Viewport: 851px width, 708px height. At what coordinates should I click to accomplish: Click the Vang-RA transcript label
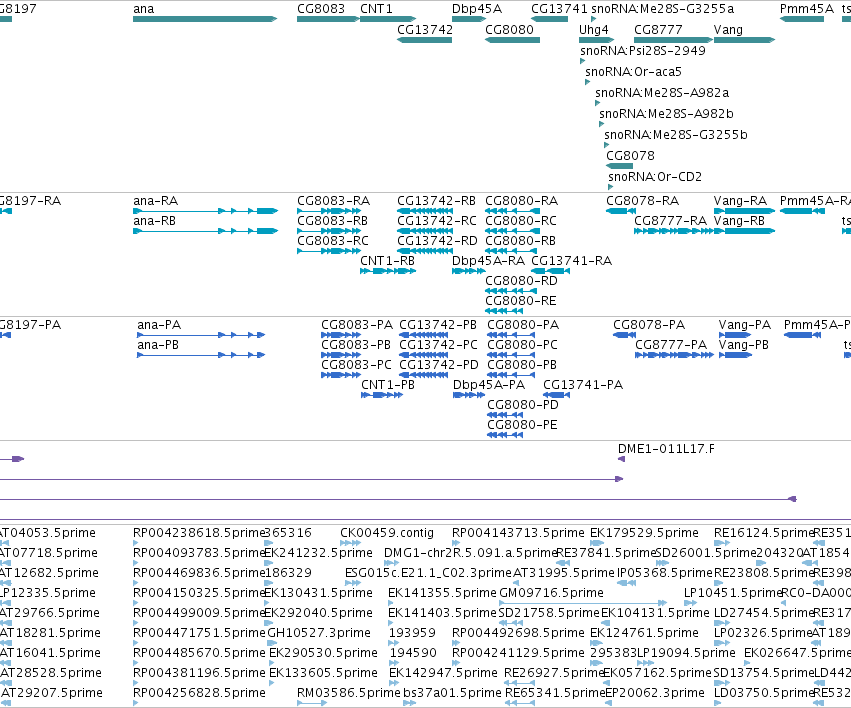pos(740,201)
